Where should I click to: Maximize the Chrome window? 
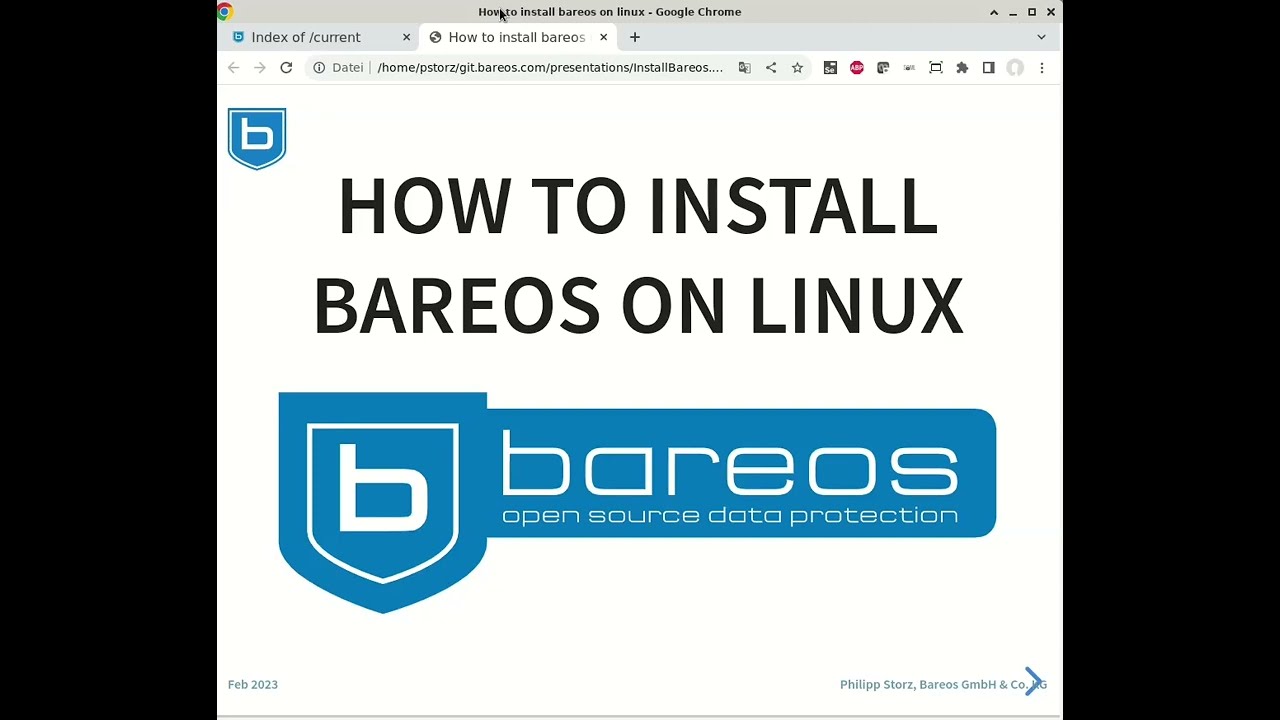coord(1032,12)
